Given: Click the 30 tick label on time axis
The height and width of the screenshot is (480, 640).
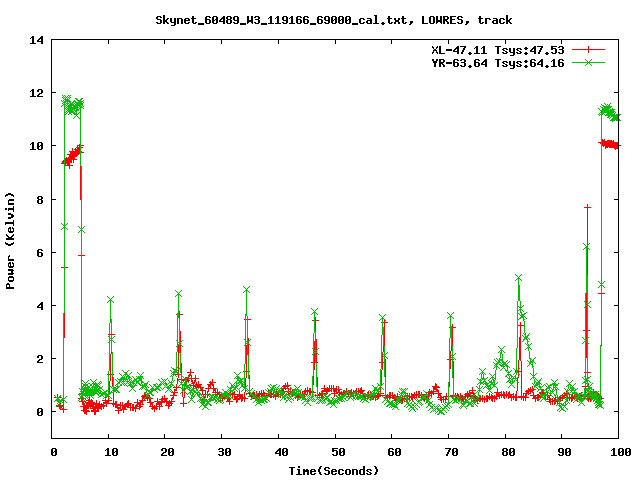Looking at the screenshot, I should coord(222,451).
